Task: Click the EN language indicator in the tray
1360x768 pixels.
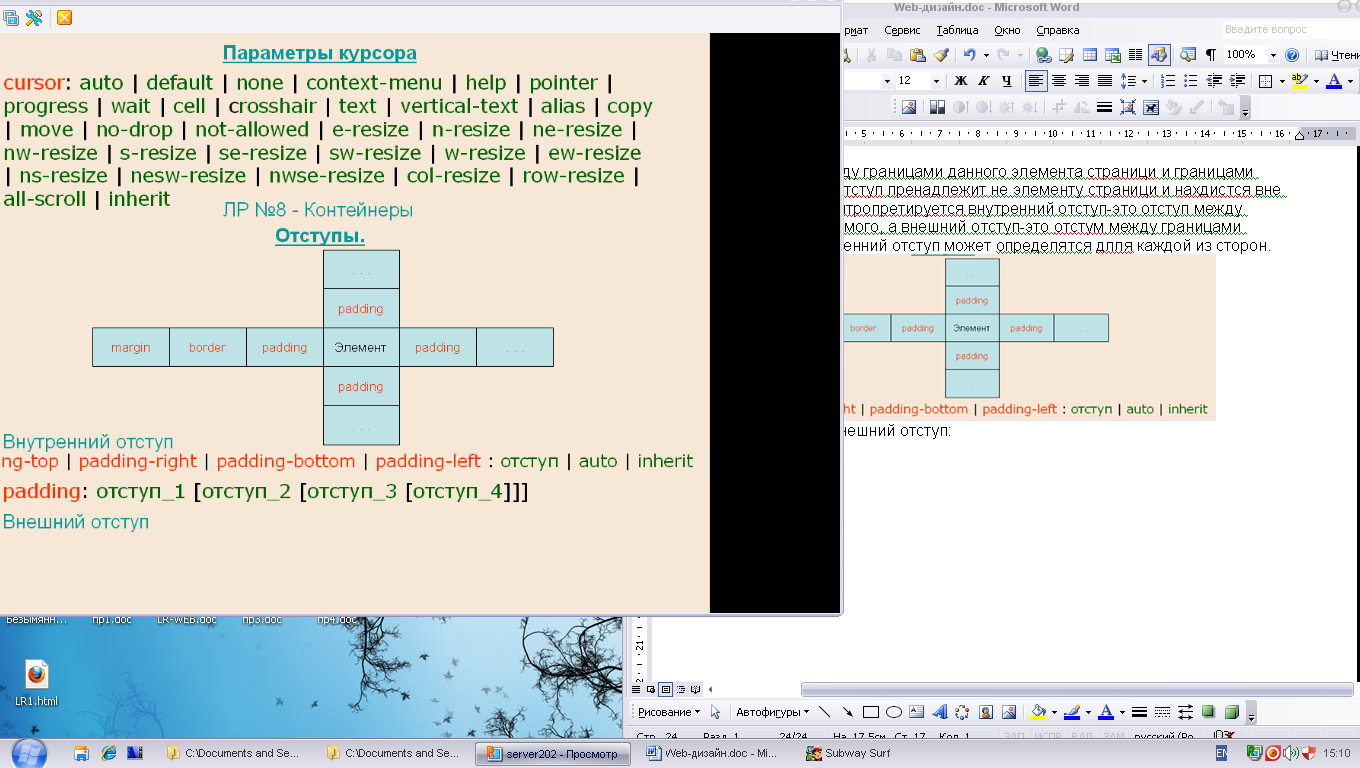Action: click(1221, 753)
